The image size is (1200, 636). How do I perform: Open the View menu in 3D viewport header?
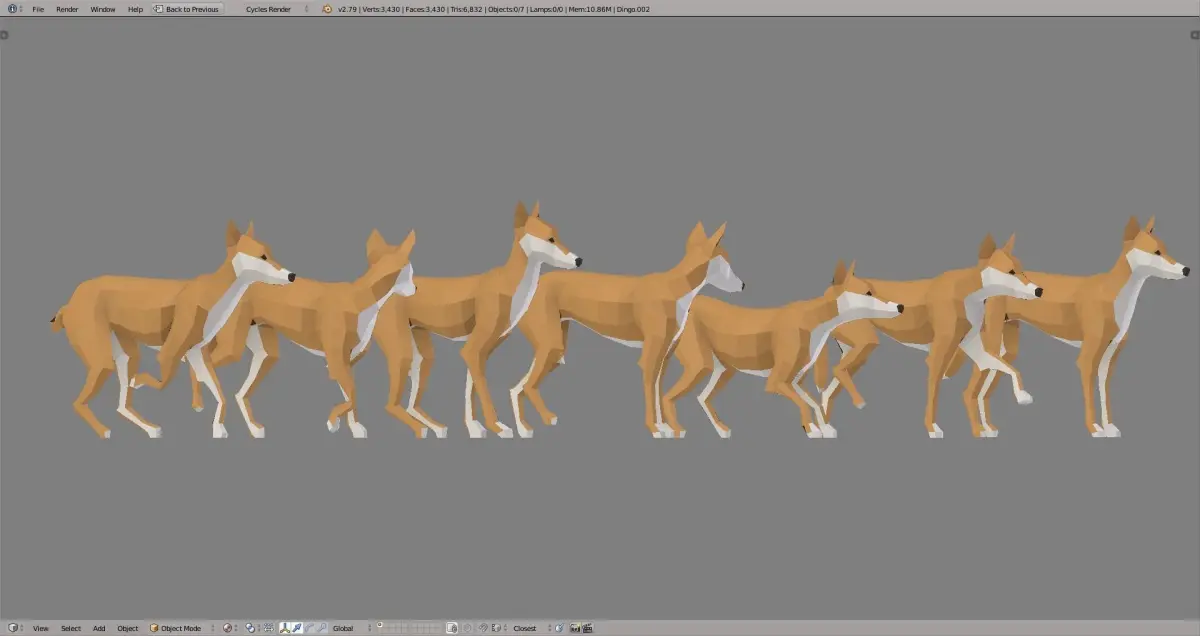coord(40,628)
